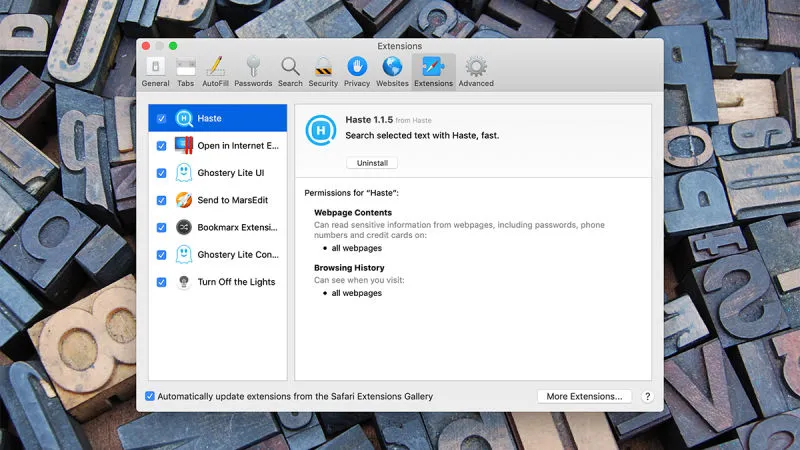Open the Websites globe pane
Screen dimensions: 800x450
[392, 70]
